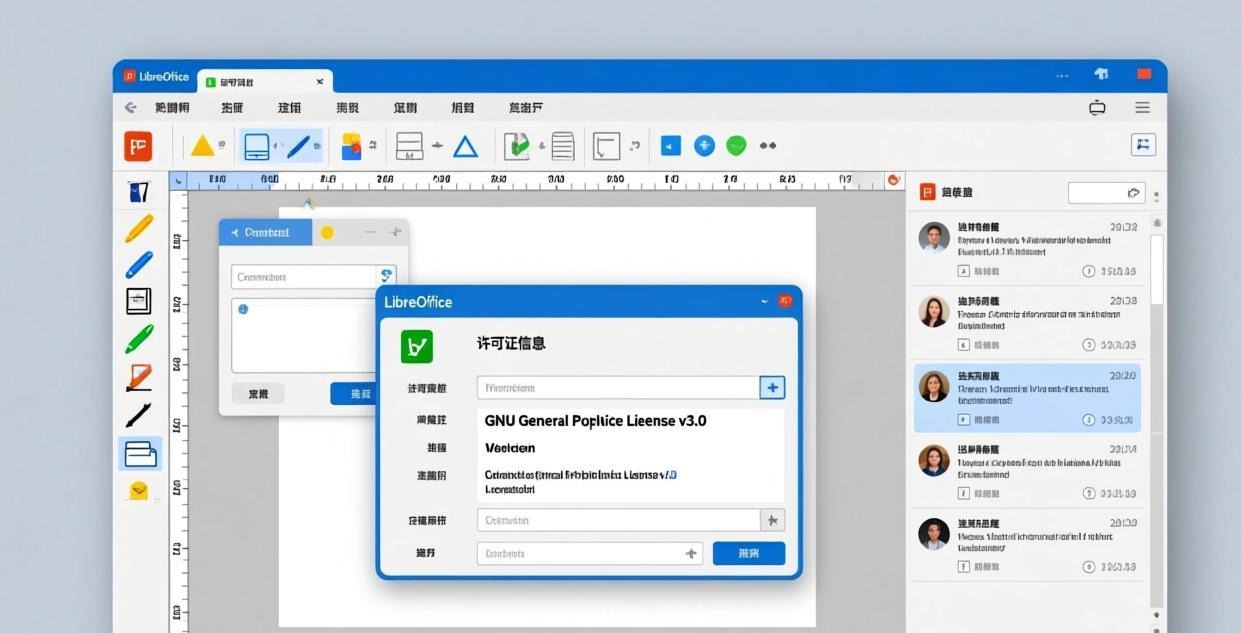Click the orange icon in the comments panel header
1241x633 pixels.
(928, 192)
